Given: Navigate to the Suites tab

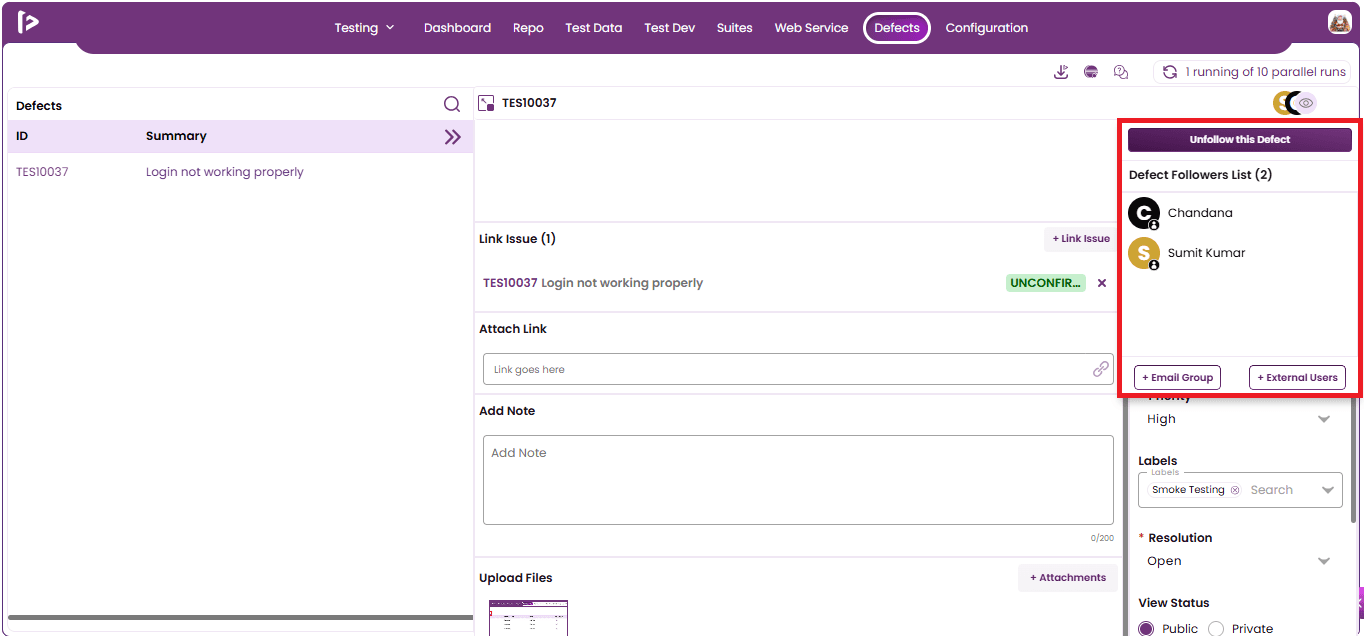Looking at the screenshot, I should click(735, 28).
